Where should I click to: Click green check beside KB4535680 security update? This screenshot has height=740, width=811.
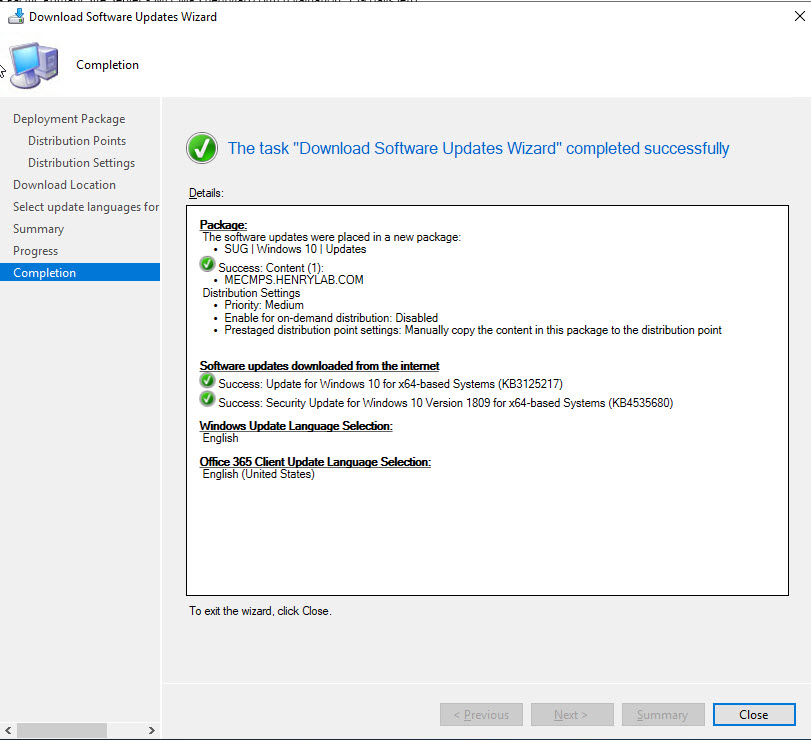tap(207, 399)
